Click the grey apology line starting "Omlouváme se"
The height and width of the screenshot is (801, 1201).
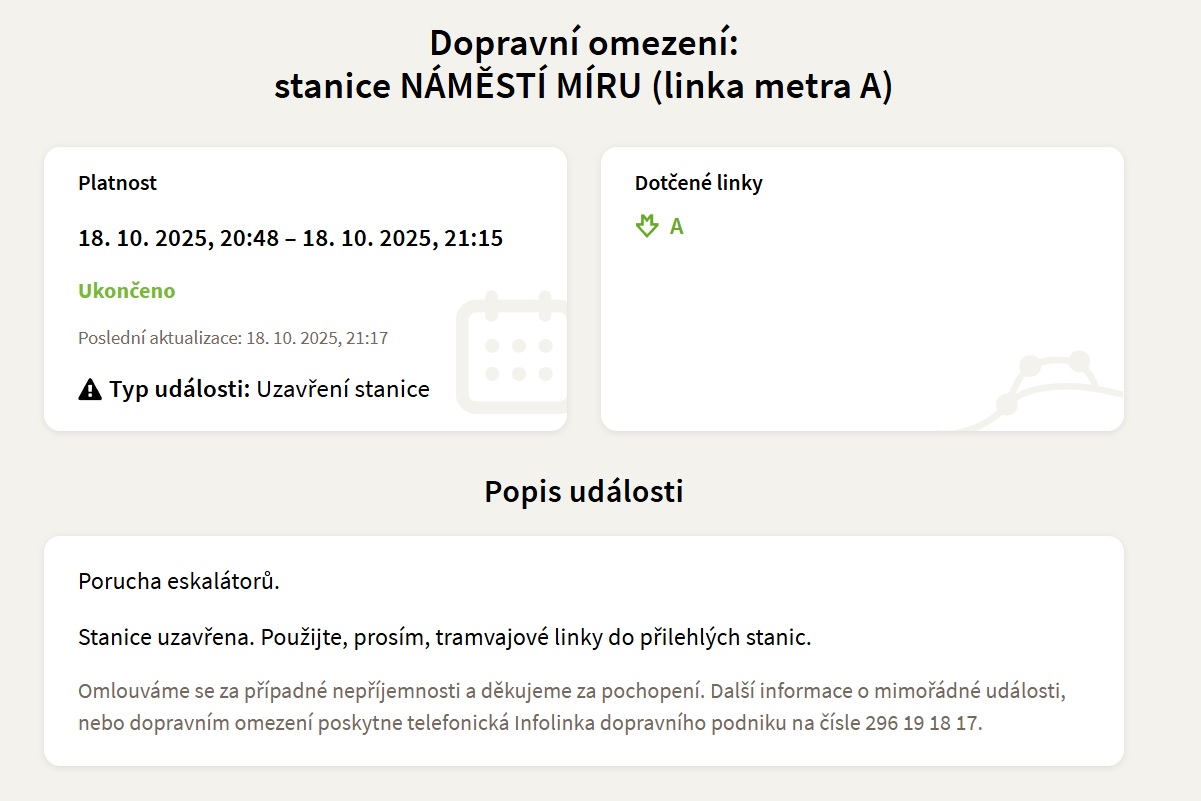pyautogui.click(x=578, y=691)
